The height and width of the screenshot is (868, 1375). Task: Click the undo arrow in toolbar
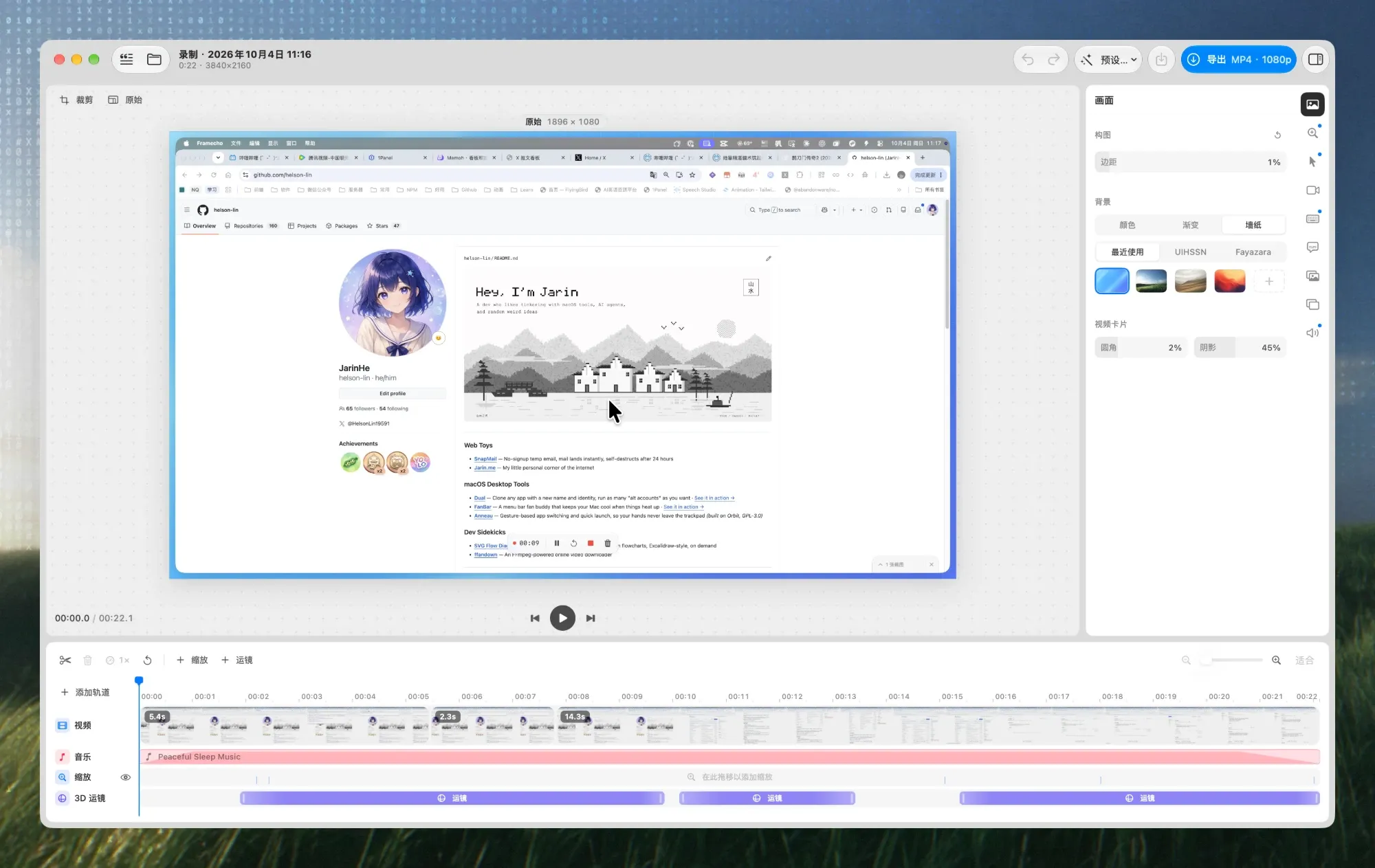1028,60
